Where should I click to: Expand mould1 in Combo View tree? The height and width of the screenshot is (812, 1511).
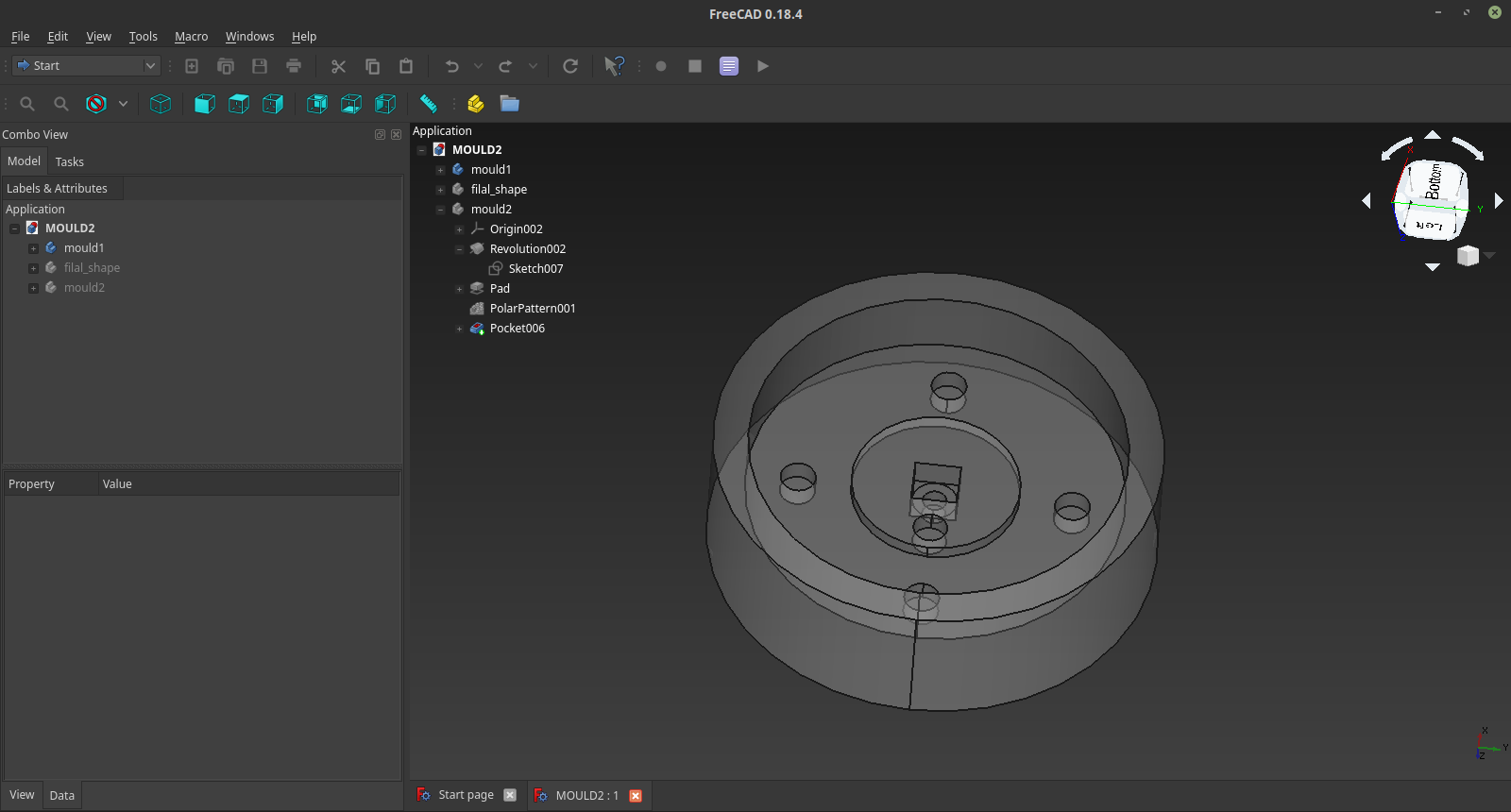pos(33,248)
